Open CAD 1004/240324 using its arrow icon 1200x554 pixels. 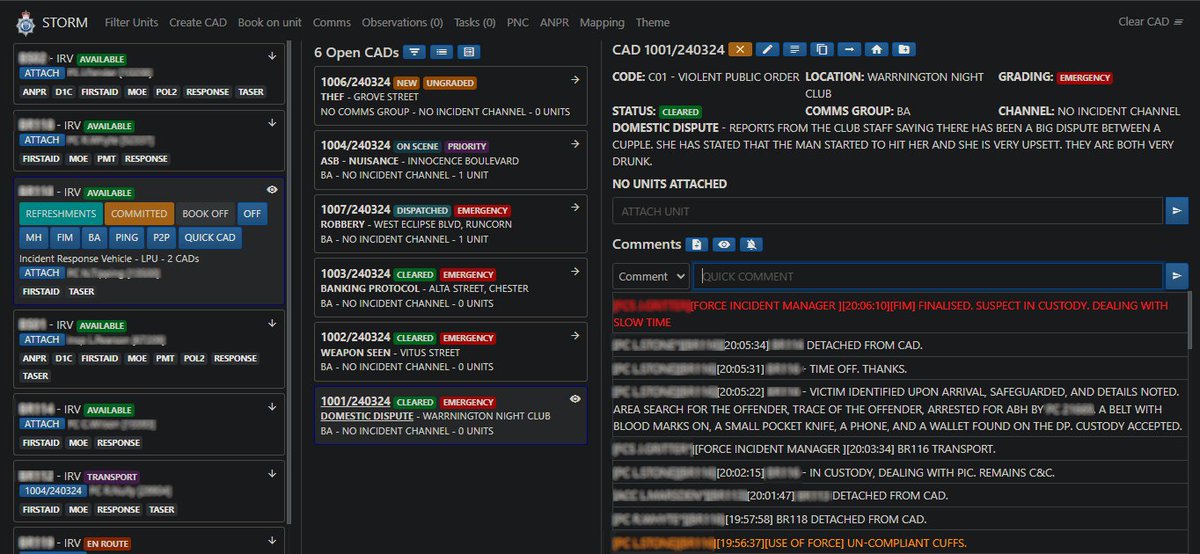point(575,144)
